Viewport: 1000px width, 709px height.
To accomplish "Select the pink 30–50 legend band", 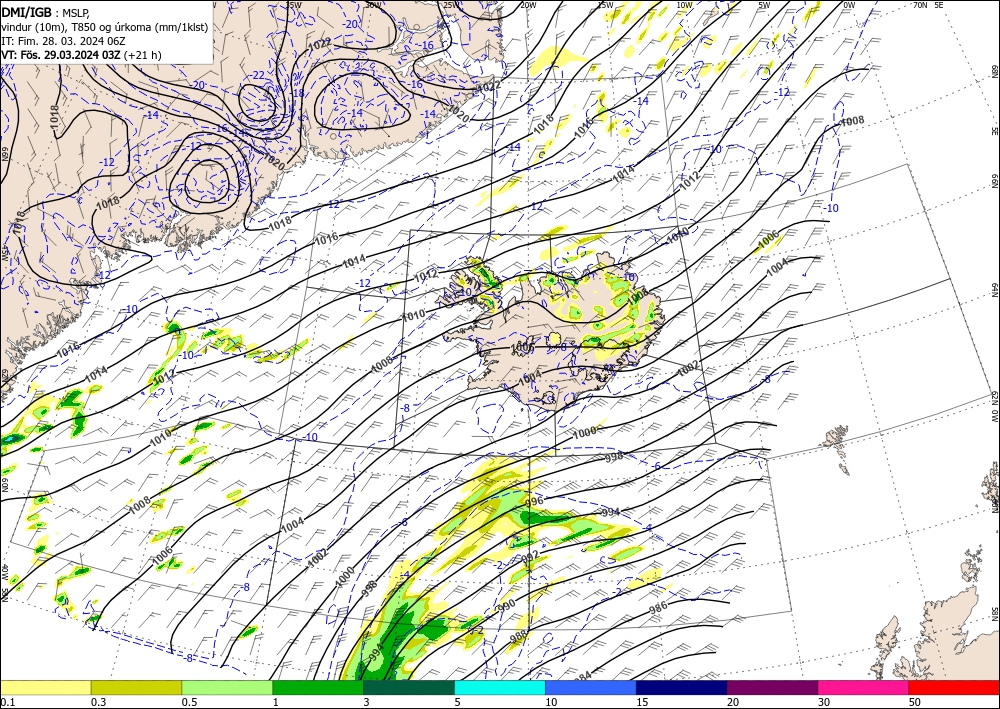I will (x=864, y=687).
